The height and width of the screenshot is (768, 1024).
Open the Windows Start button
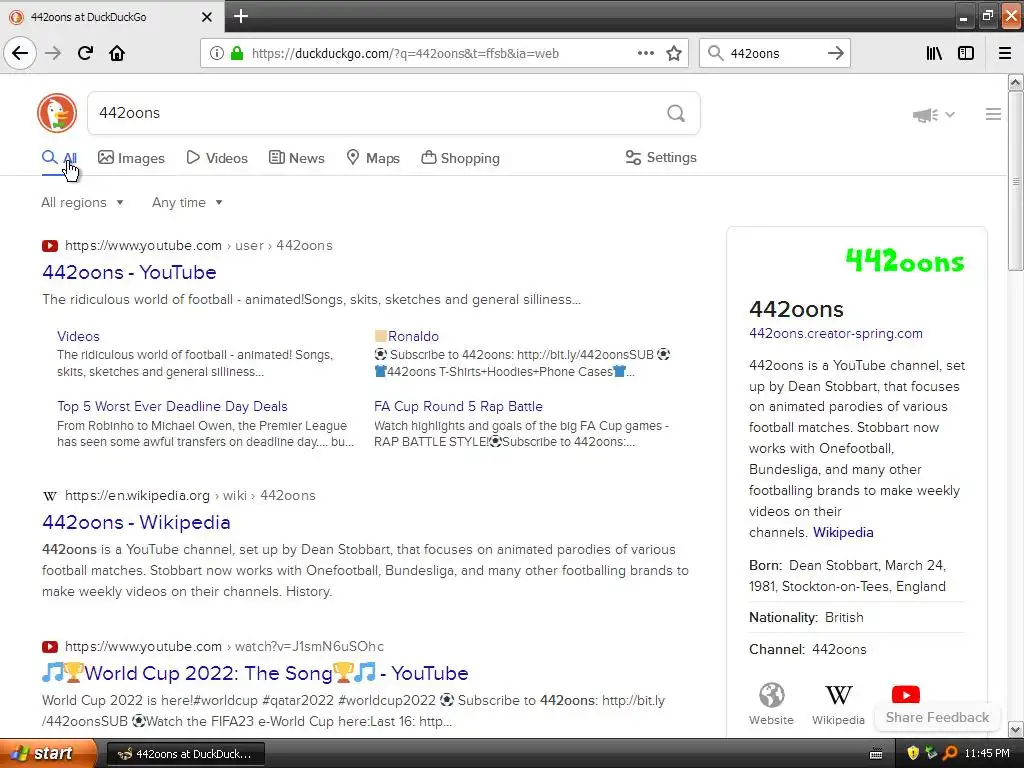pos(47,754)
